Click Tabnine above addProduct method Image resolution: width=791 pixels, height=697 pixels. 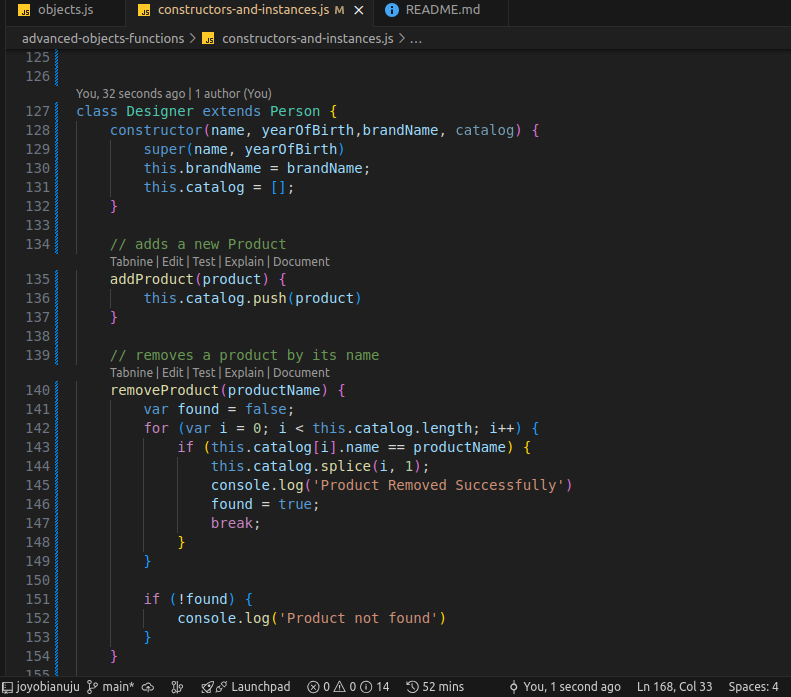pyautogui.click(x=131, y=262)
